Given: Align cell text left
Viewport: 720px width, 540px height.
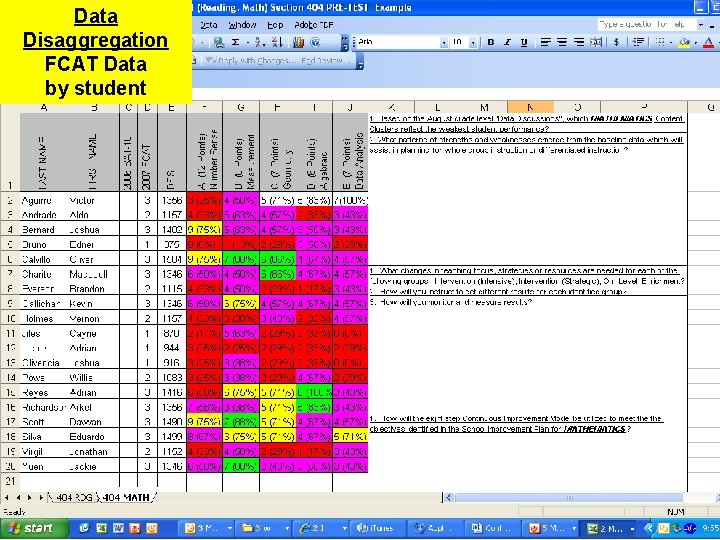Looking at the screenshot, I should [545, 42].
